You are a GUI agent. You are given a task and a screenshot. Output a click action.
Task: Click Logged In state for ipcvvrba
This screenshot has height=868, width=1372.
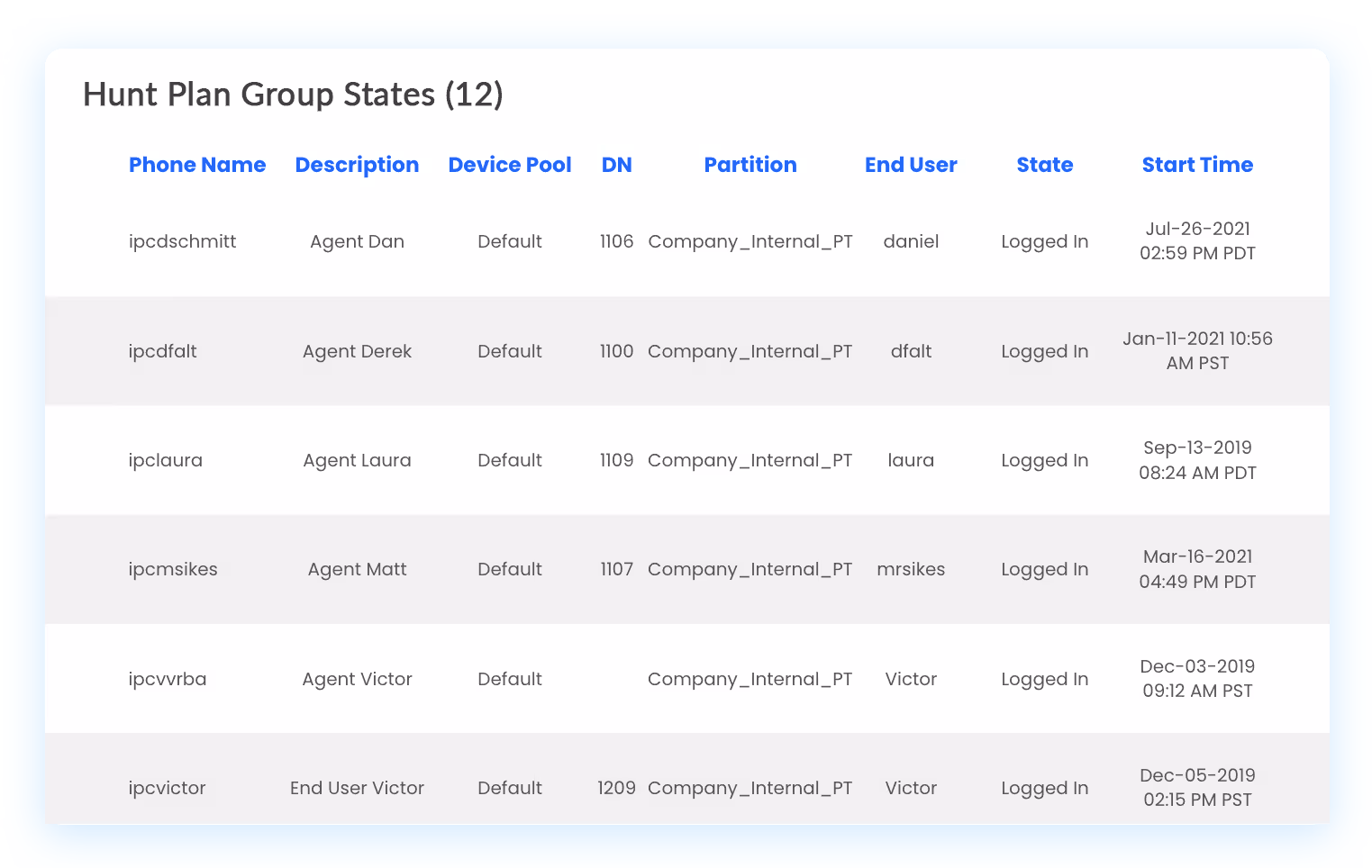[x=1045, y=679]
